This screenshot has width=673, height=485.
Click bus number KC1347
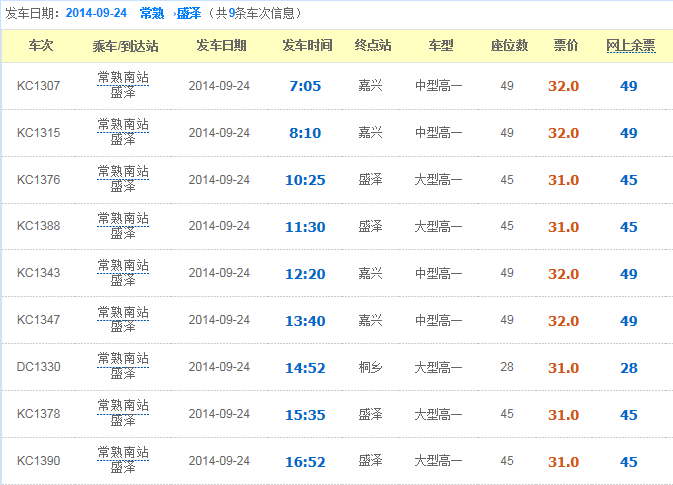[x=39, y=321]
